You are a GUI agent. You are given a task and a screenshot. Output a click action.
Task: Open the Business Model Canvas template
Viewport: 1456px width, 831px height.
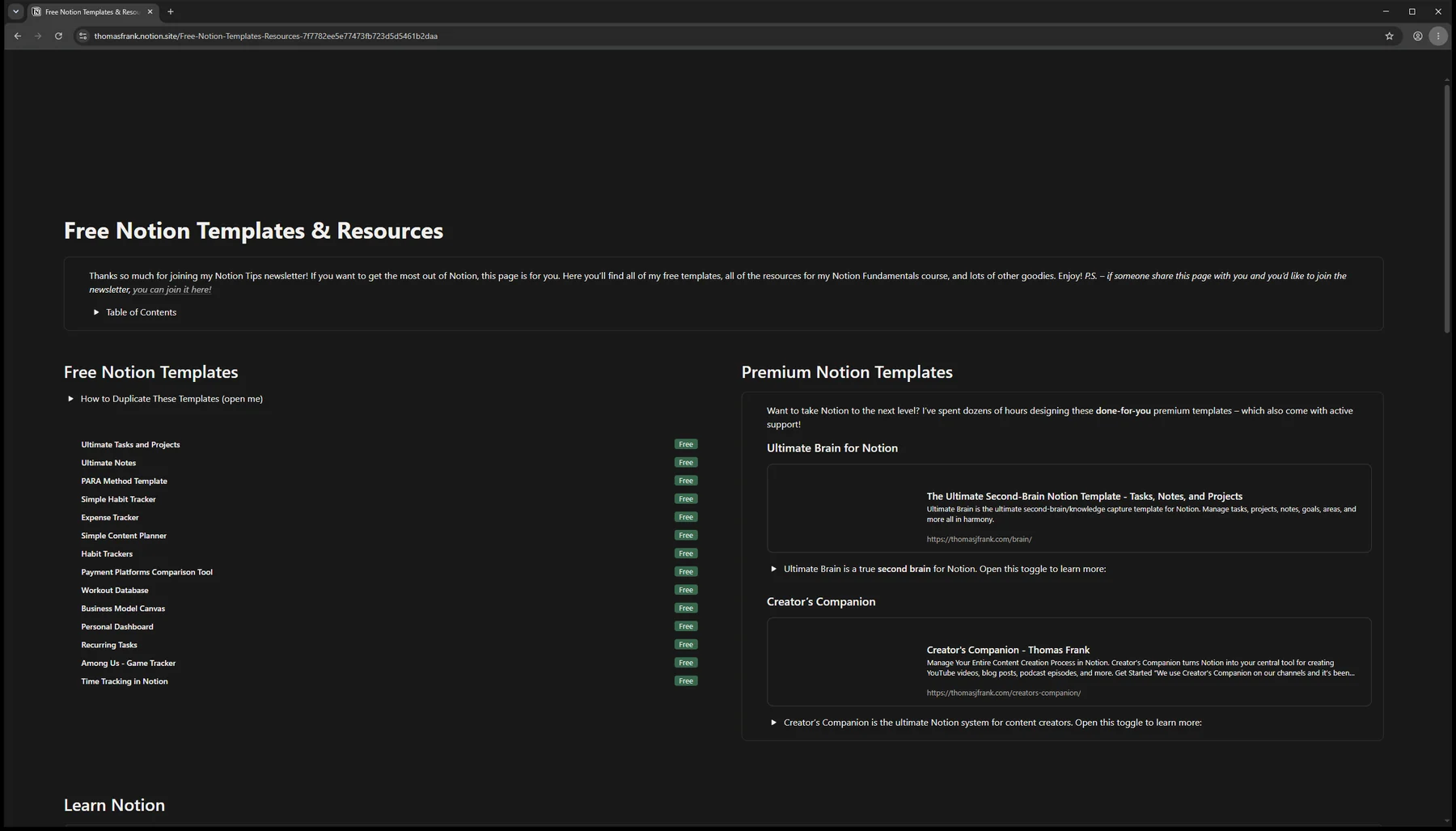[123, 608]
